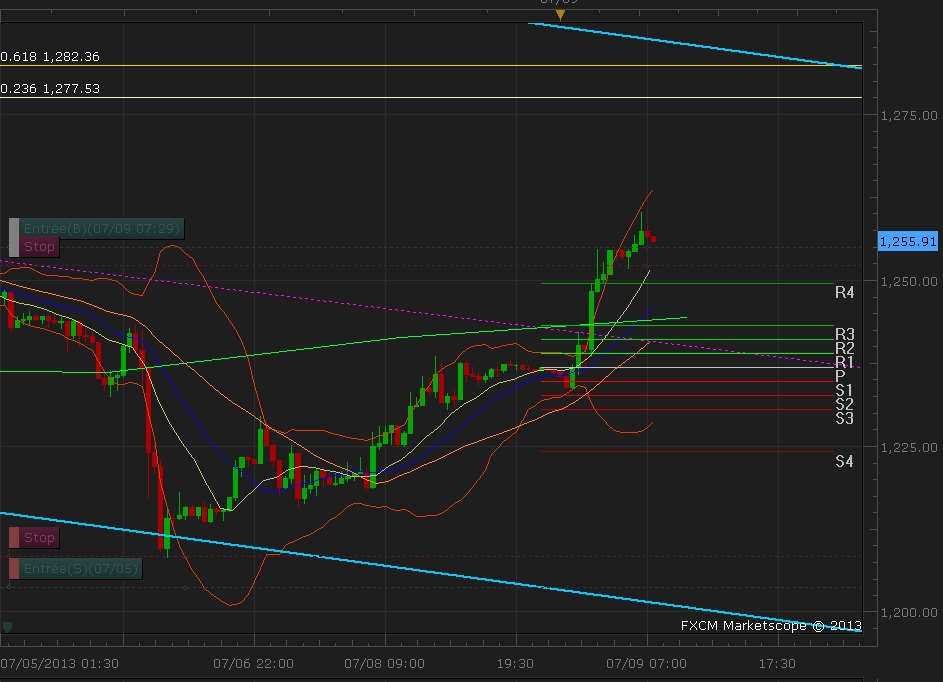Click the R4 pivot resistance label

845,293
